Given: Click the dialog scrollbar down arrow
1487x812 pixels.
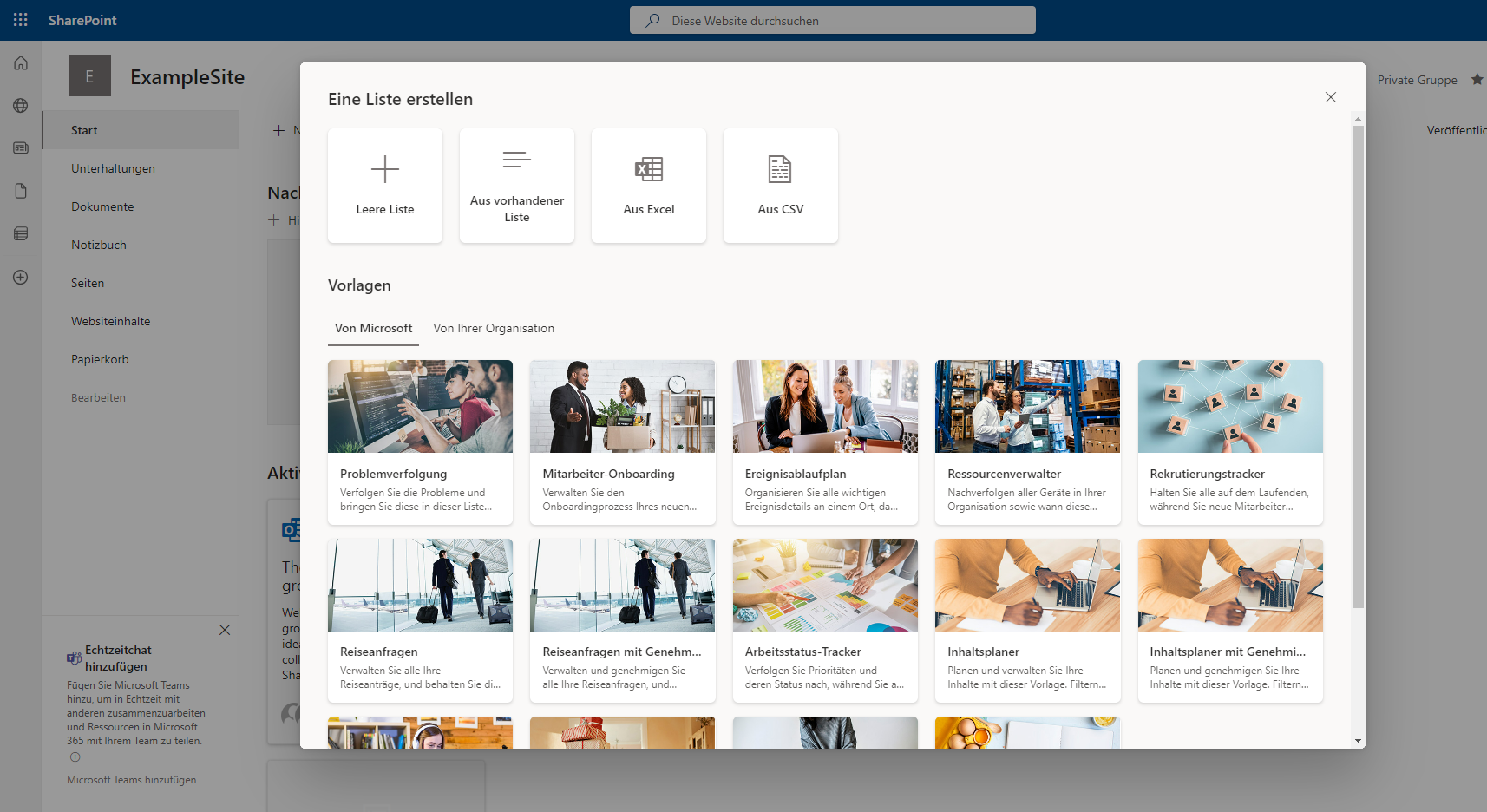Looking at the screenshot, I should click(x=1358, y=741).
